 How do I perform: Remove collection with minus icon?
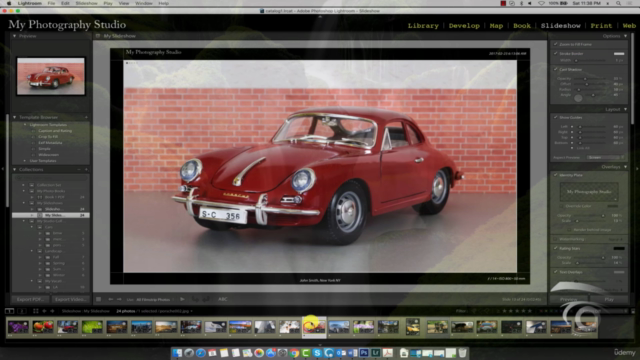click(79, 169)
